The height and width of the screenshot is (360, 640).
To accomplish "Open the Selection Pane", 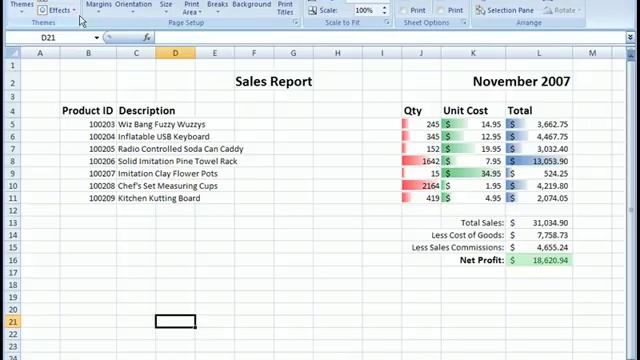I will (x=504, y=10).
